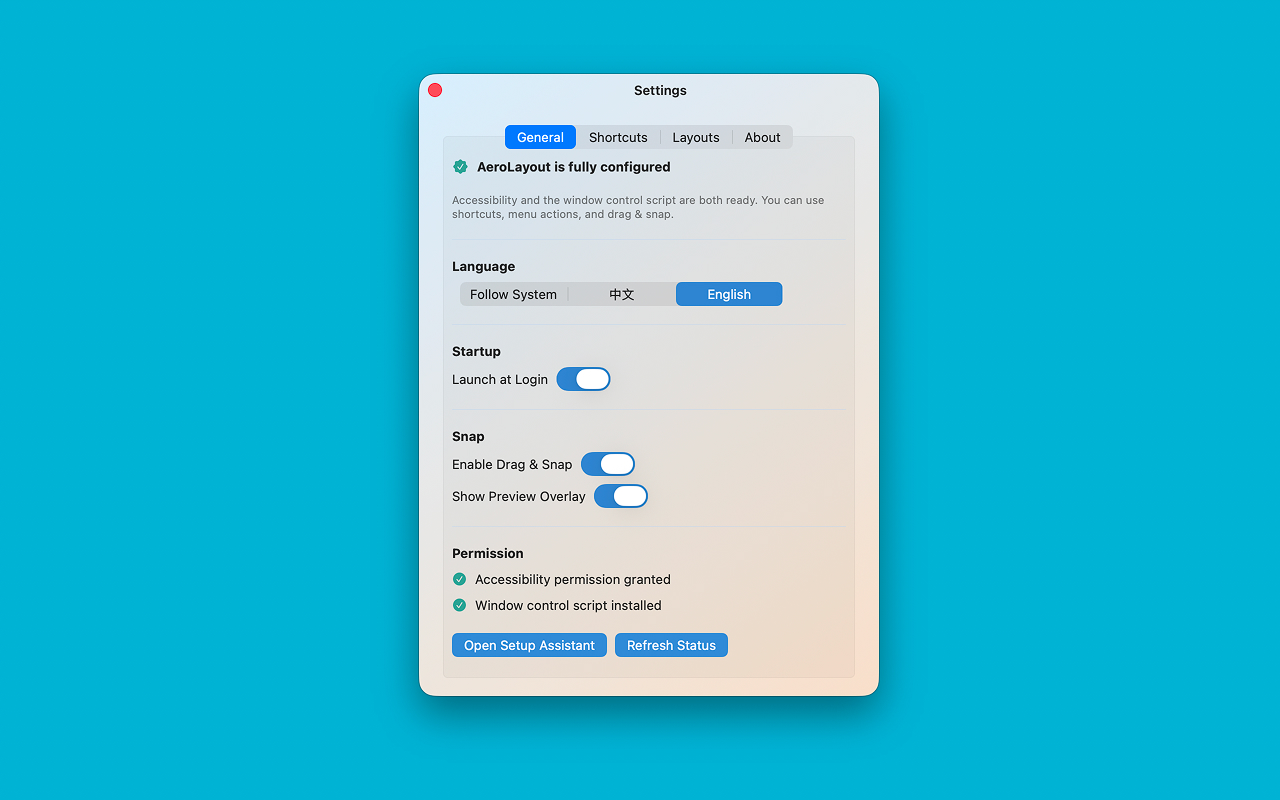The width and height of the screenshot is (1280, 800).
Task: Select the General tab
Action: click(540, 137)
